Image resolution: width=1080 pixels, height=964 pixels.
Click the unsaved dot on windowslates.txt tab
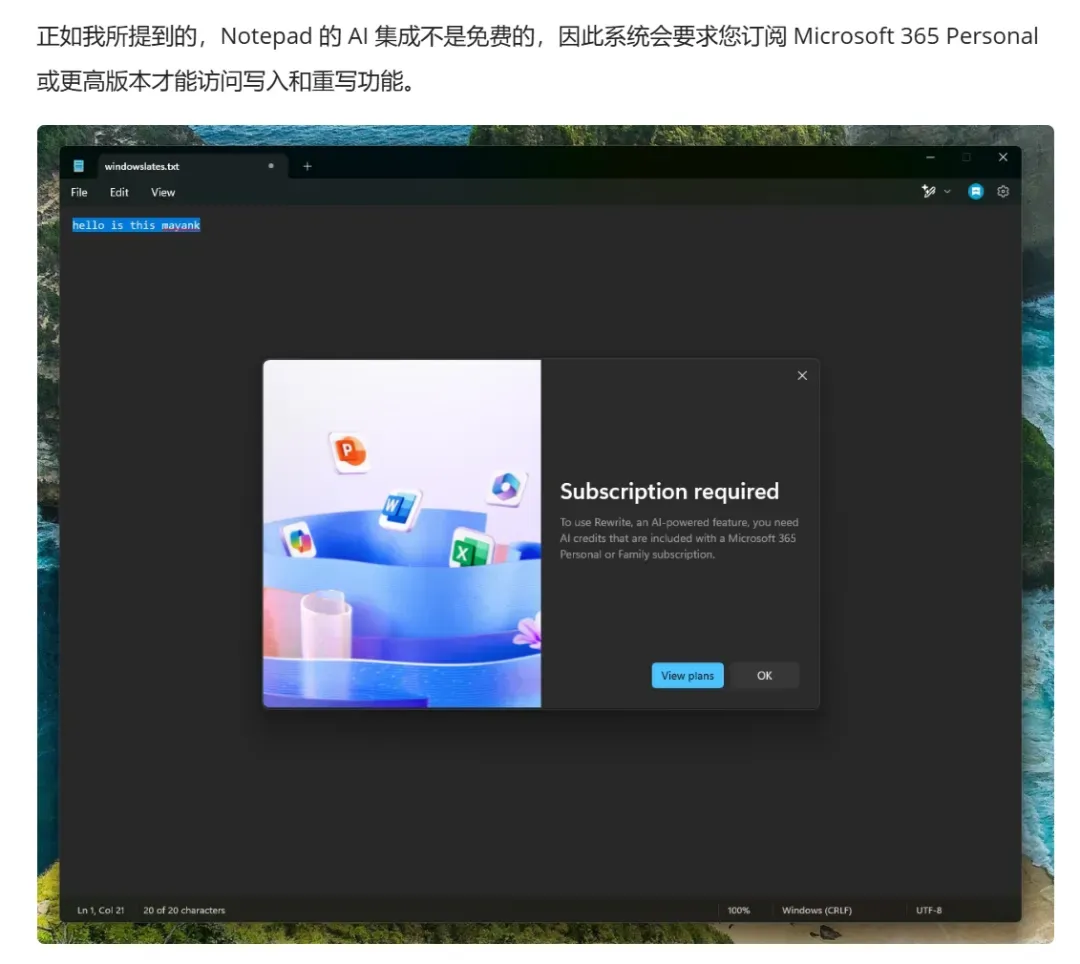coord(271,166)
